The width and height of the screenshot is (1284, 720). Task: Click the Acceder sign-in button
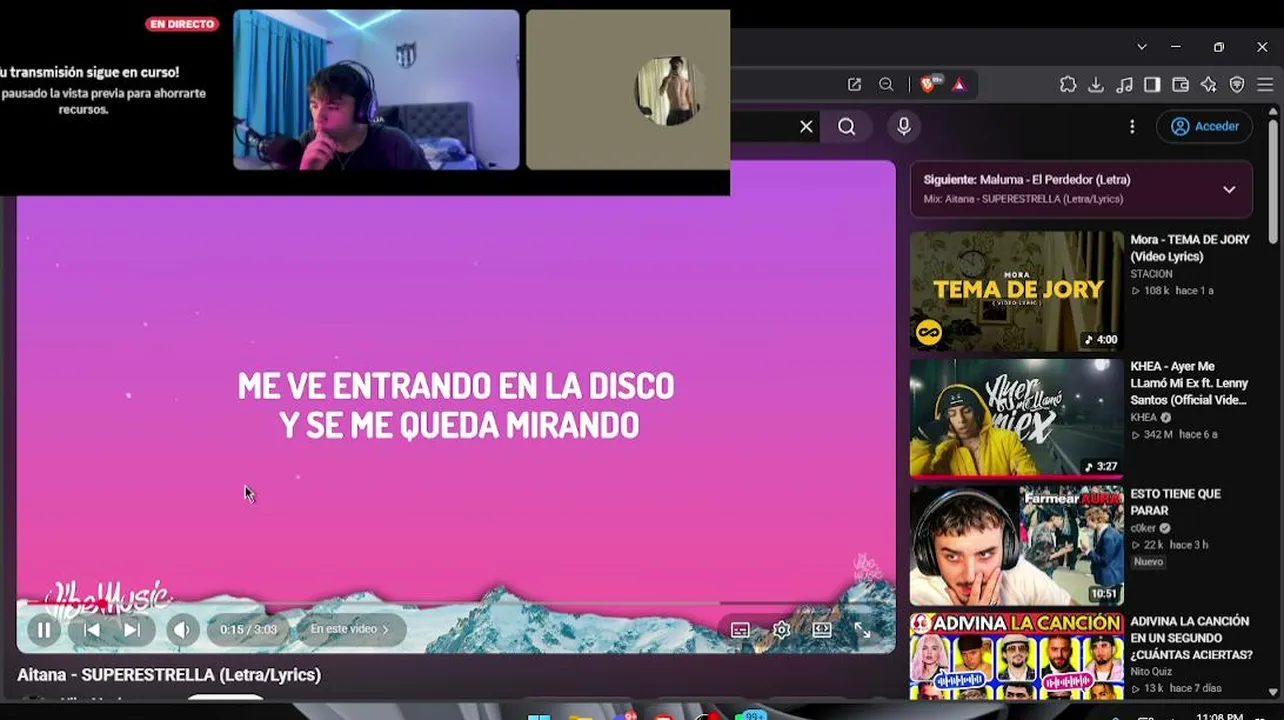[1204, 126]
